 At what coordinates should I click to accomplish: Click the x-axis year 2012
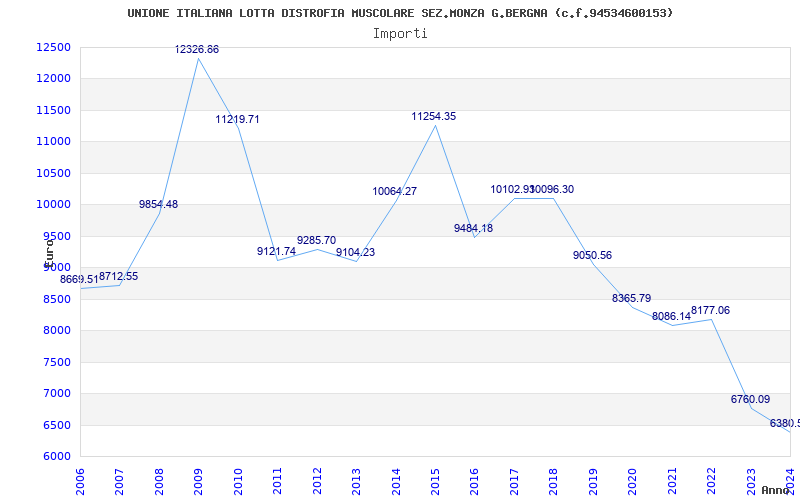click(x=317, y=482)
